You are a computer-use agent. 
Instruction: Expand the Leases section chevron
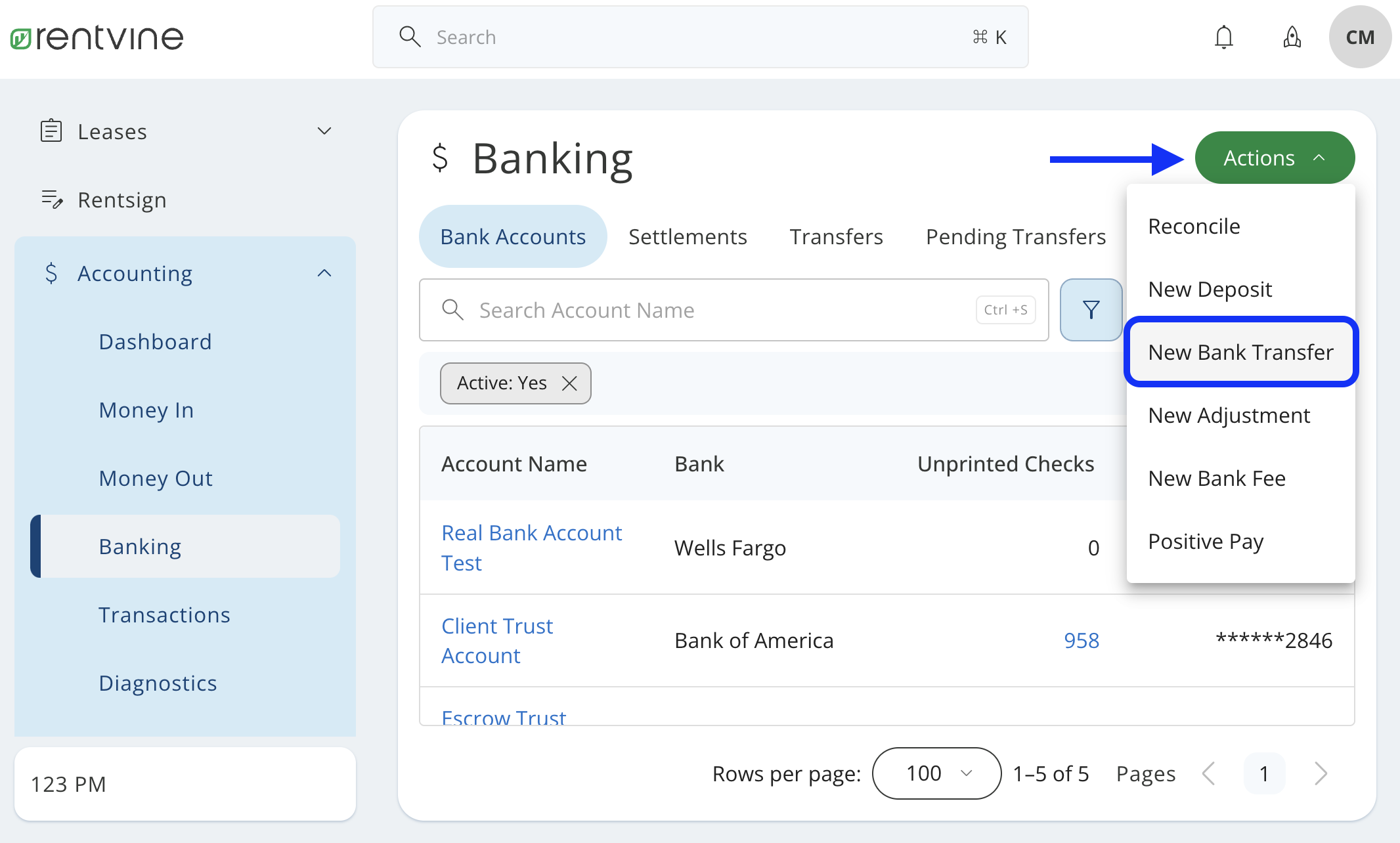click(x=324, y=131)
